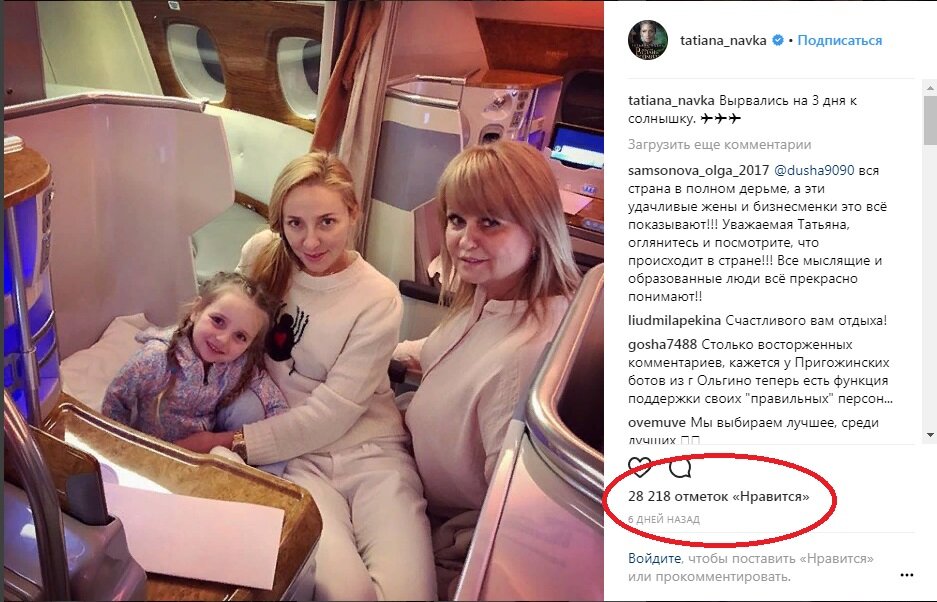Like the post with the heart icon
The width and height of the screenshot is (937, 602).
(x=639, y=467)
